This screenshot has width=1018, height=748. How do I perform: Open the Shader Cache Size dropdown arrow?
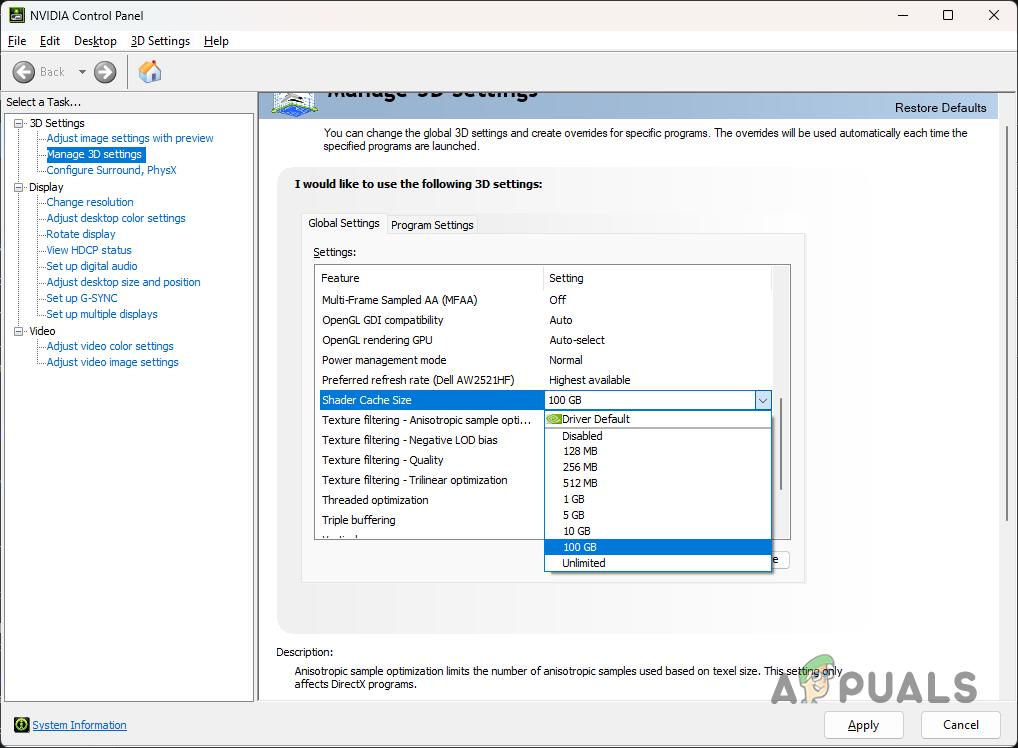click(763, 399)
